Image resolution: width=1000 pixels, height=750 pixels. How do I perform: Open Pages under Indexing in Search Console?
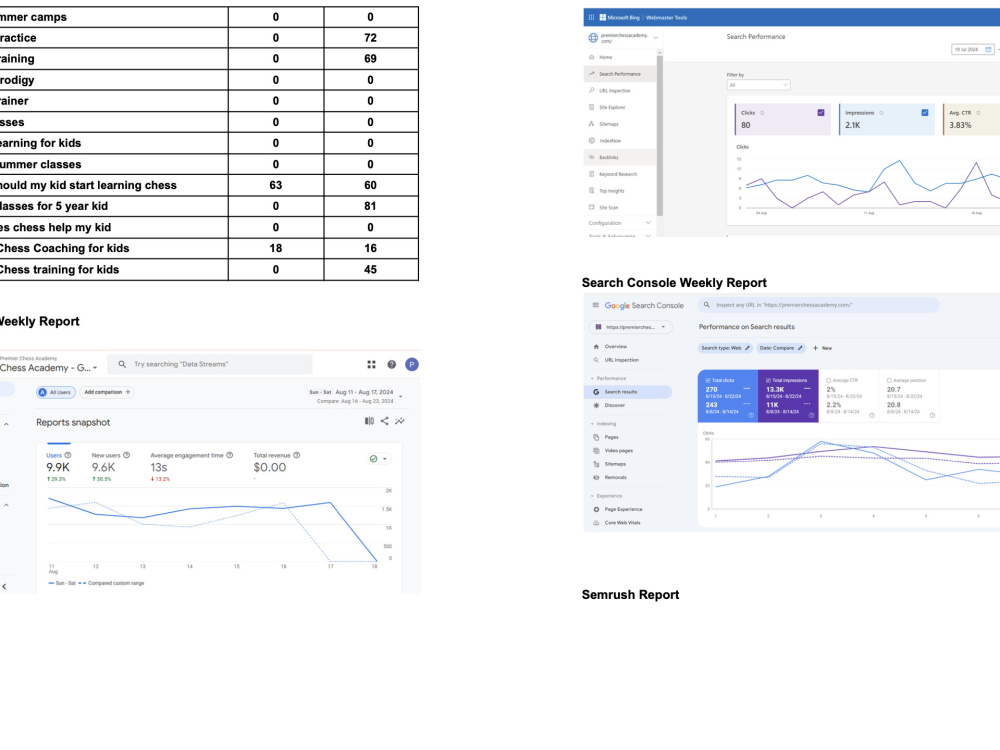click(x=611, y=438)
